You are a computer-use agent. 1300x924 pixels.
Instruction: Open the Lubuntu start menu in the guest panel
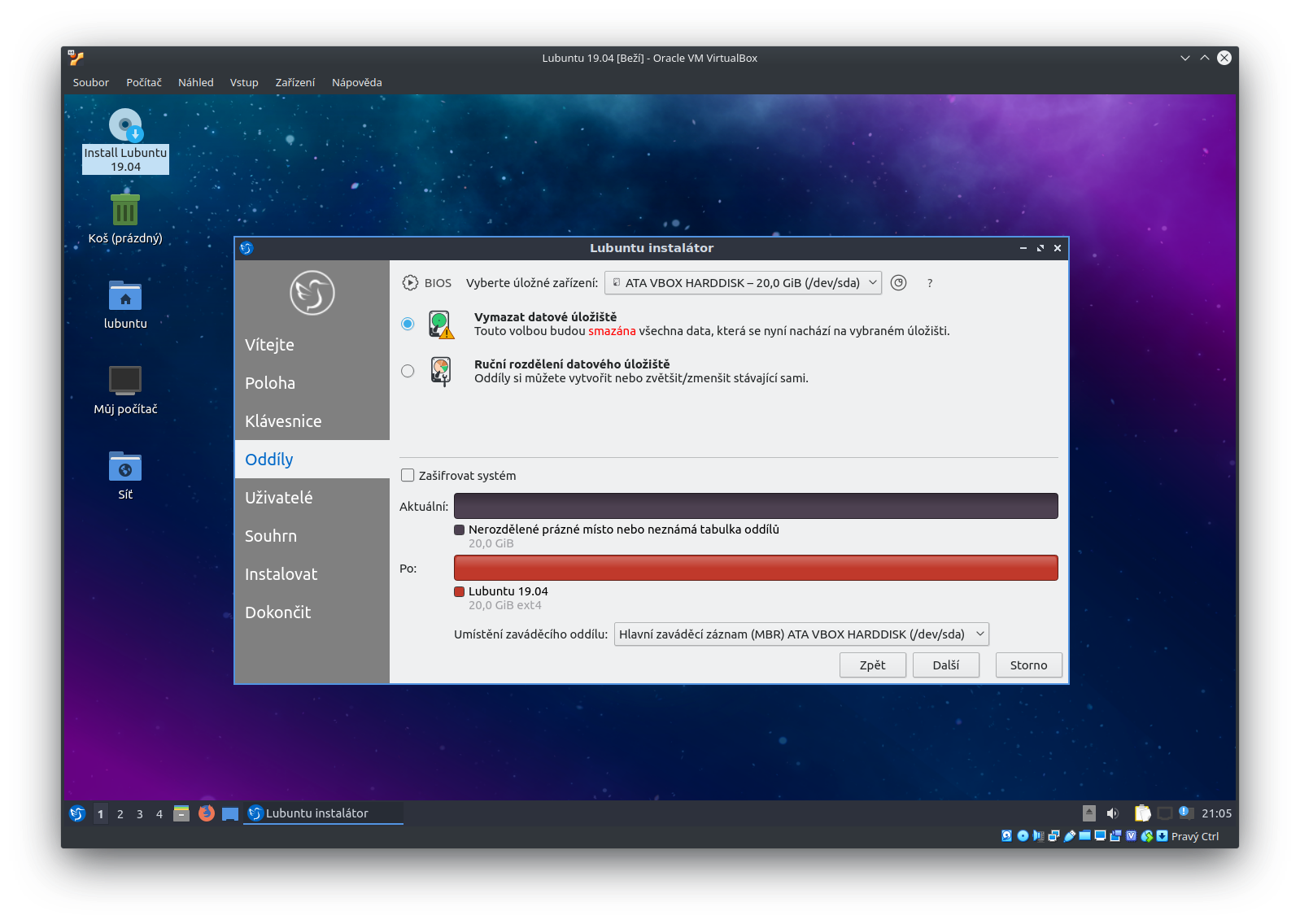(77, 813)
